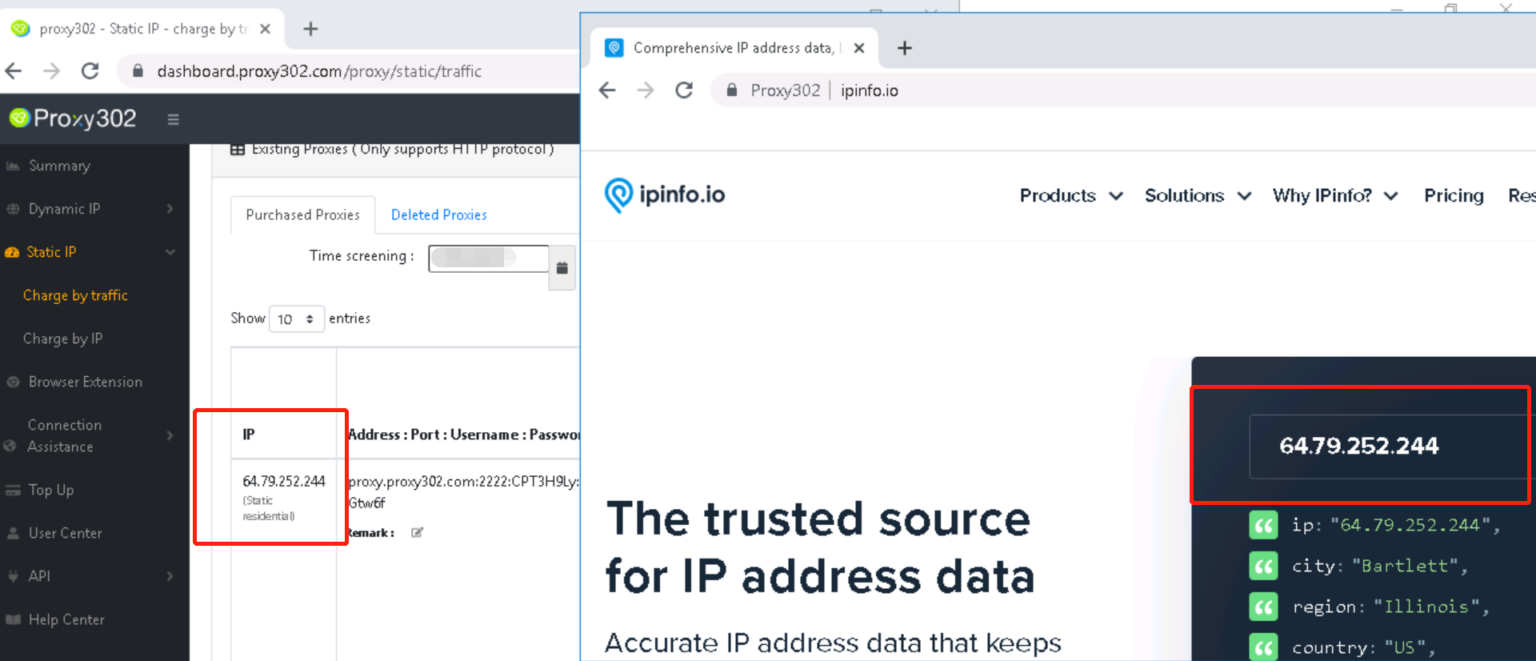This screenshot has width=1536, height=661.
Task: Switch to the Deleted Proxies tab
Action: pyautogui.click(x=438, y=215)
